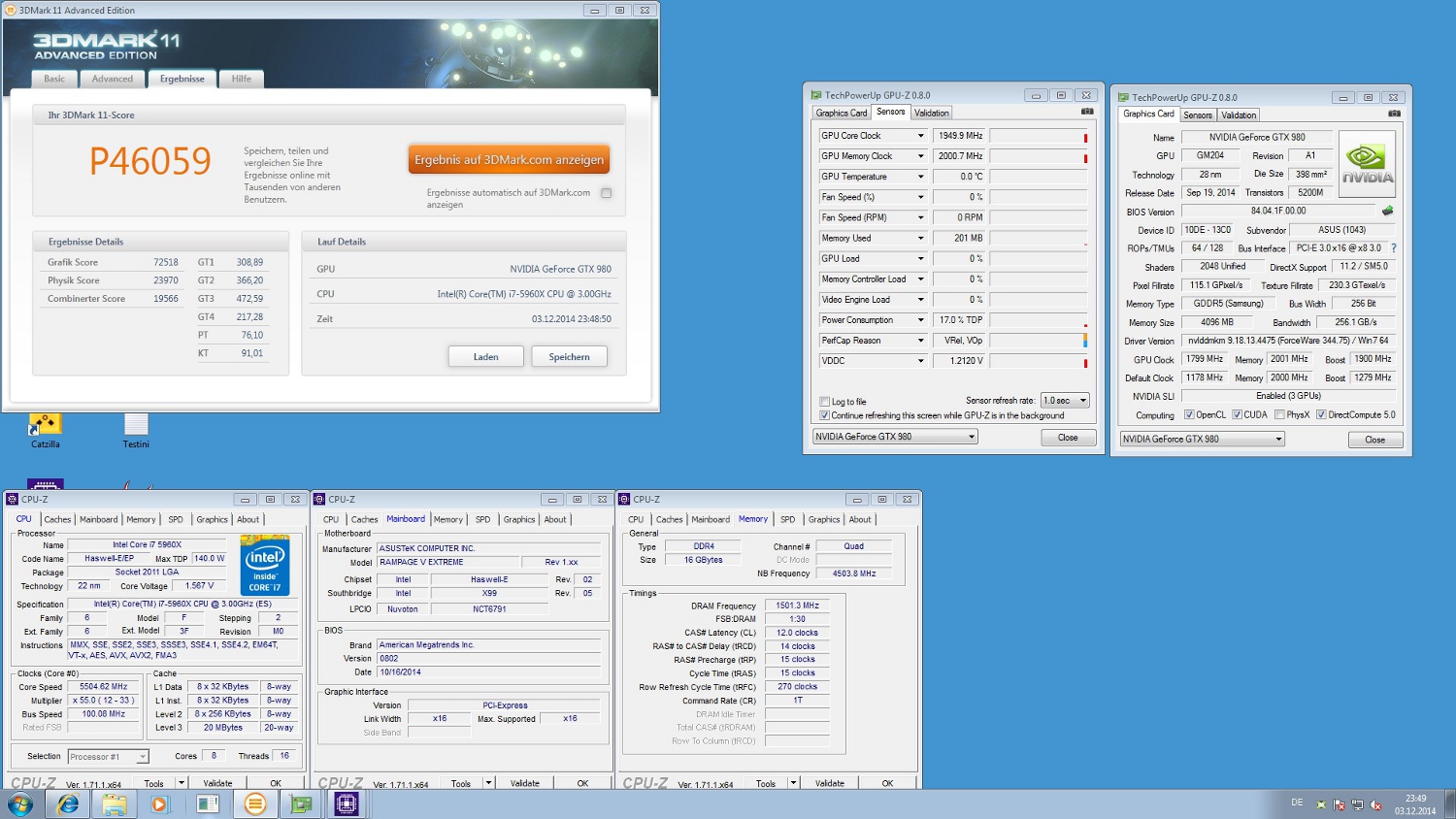
Task: Open Windows Media Player from the taskbar
Action: click(161, 803)
